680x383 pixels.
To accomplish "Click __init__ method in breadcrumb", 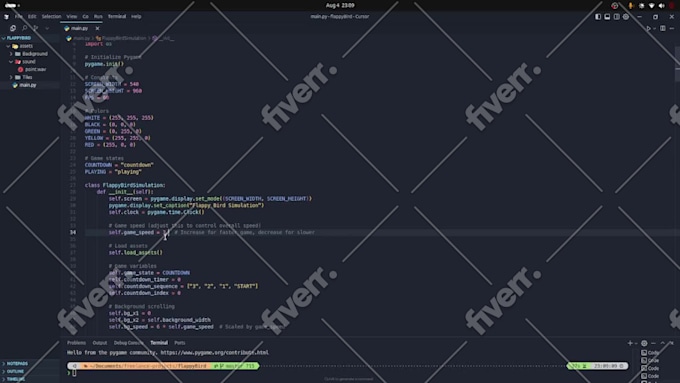I will 166,38.
